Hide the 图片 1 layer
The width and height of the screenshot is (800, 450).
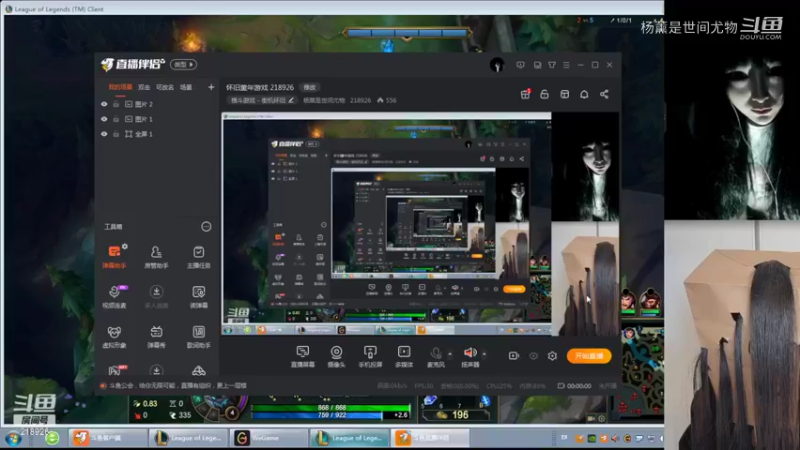pyautogui.click(x=104, y=119)
